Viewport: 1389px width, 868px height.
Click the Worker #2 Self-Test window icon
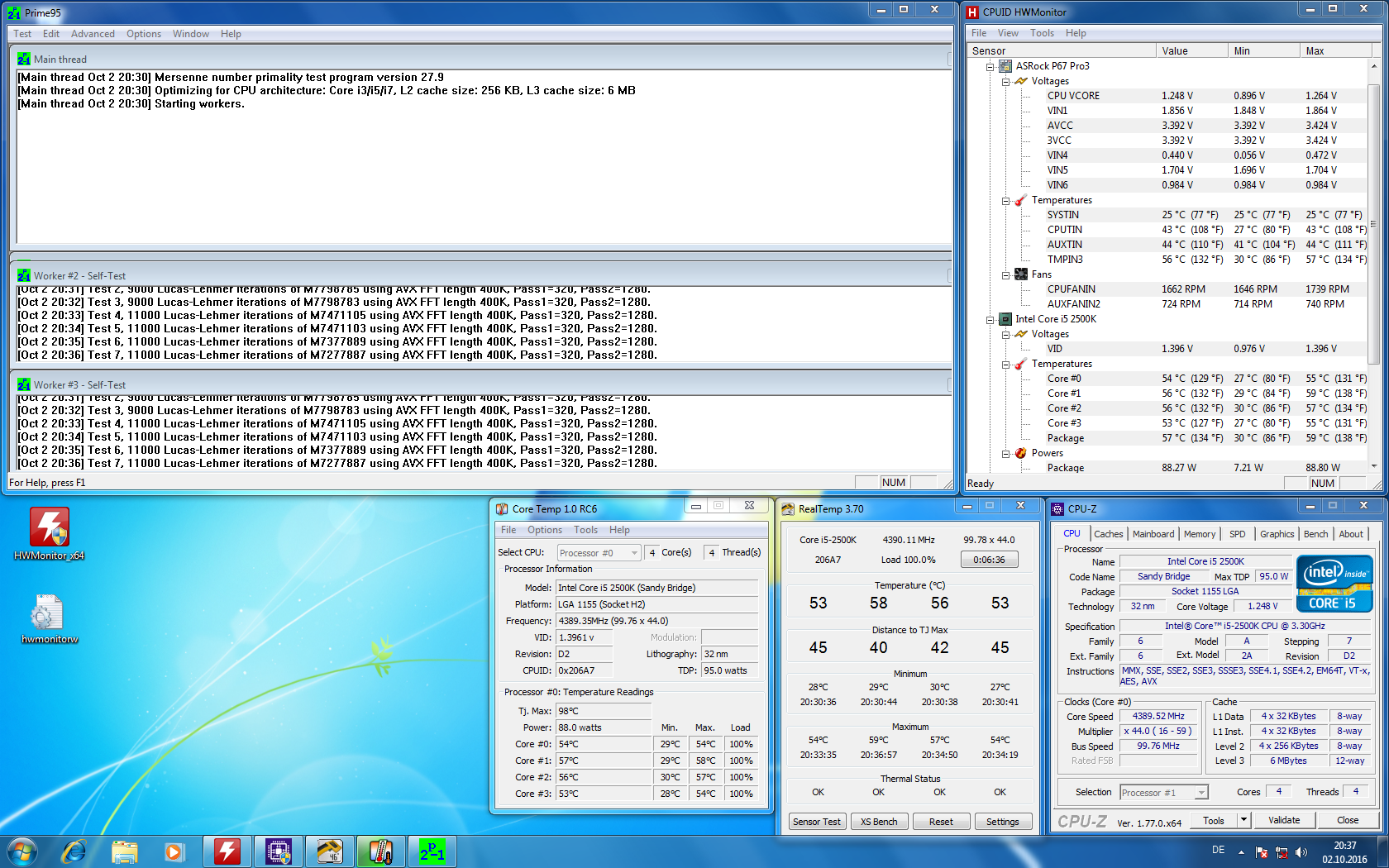24,275
